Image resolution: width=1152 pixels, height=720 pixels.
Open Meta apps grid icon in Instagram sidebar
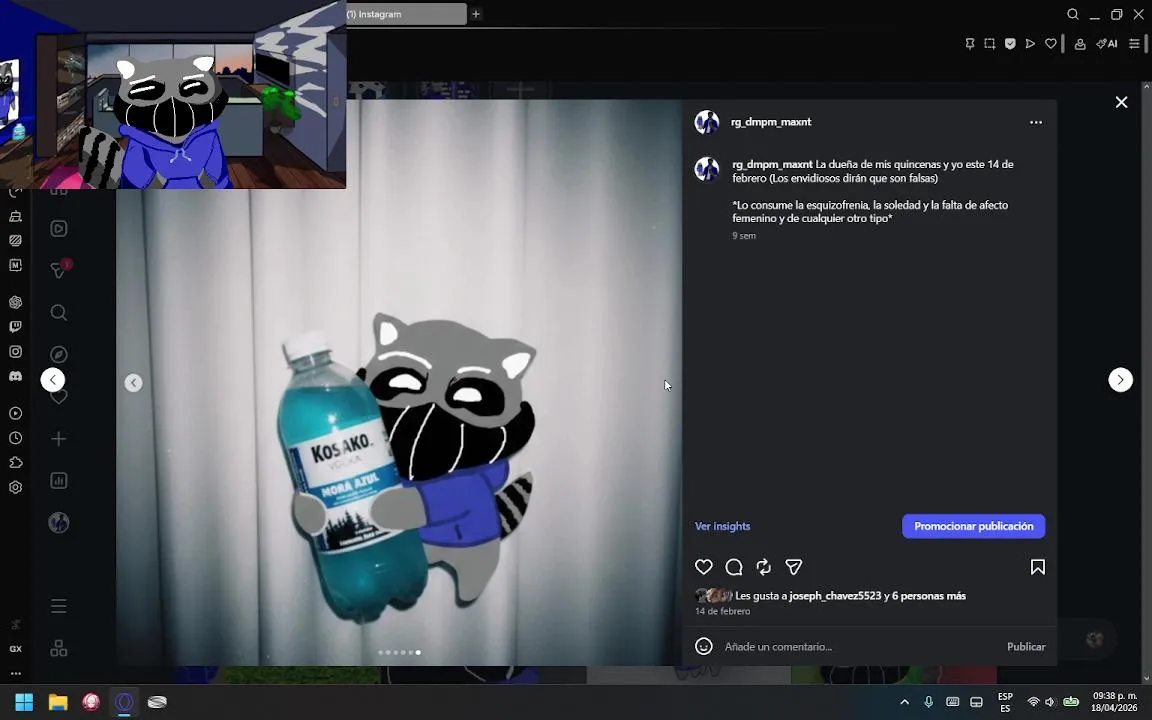point(59,648)
